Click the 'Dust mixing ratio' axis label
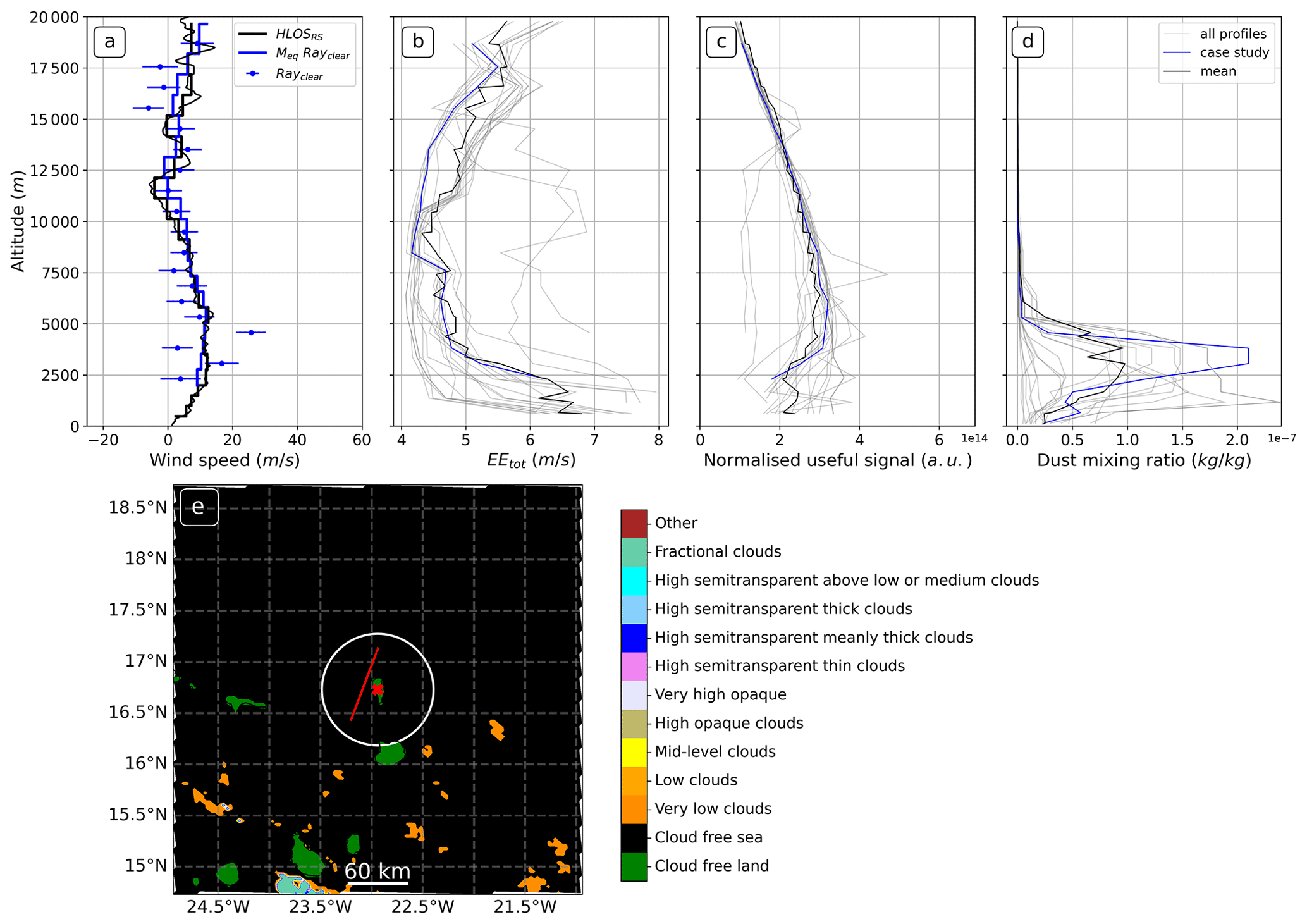This screenshot has height=924, width=1307. point(1144,460)
